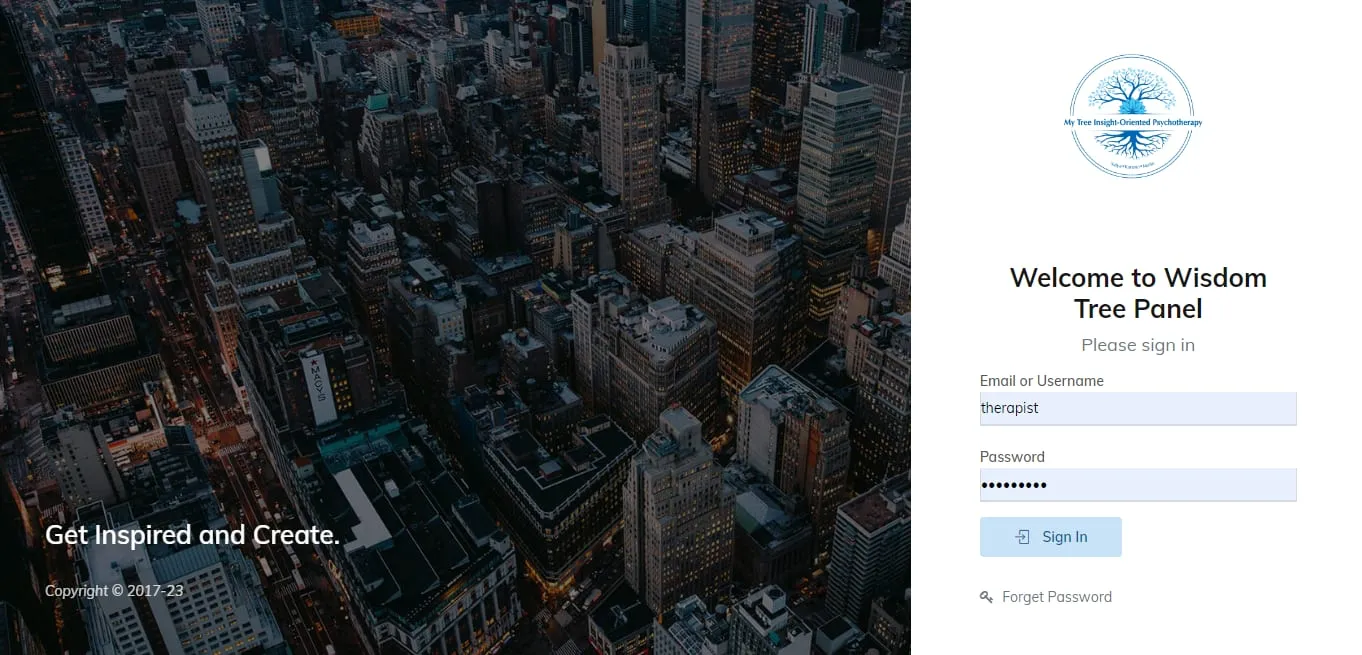Viewport: 1362px width, 655px height.
Task: Click the Copyright 2017-23 text
Action: point(114,591)
